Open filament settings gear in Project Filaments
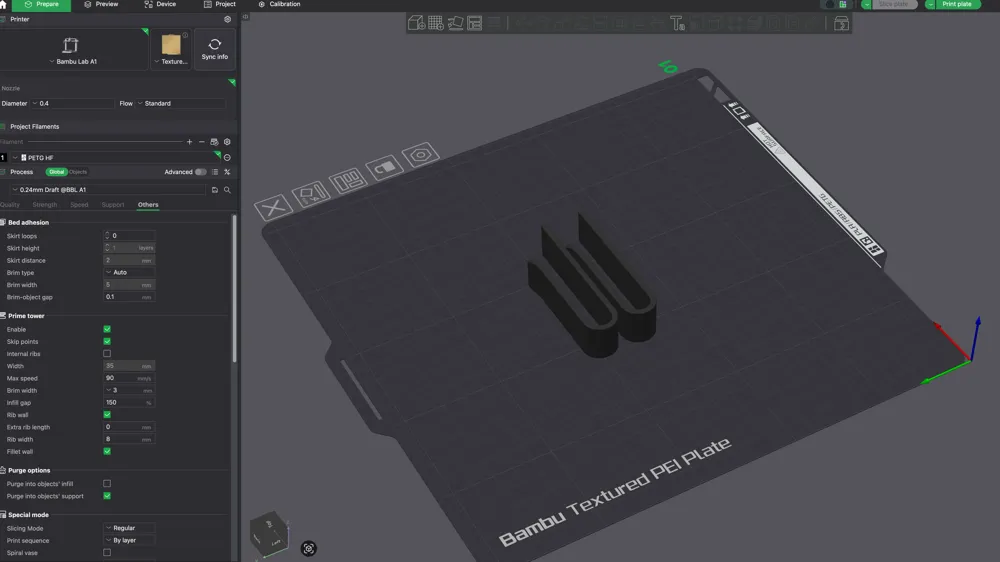 point(227,142)
